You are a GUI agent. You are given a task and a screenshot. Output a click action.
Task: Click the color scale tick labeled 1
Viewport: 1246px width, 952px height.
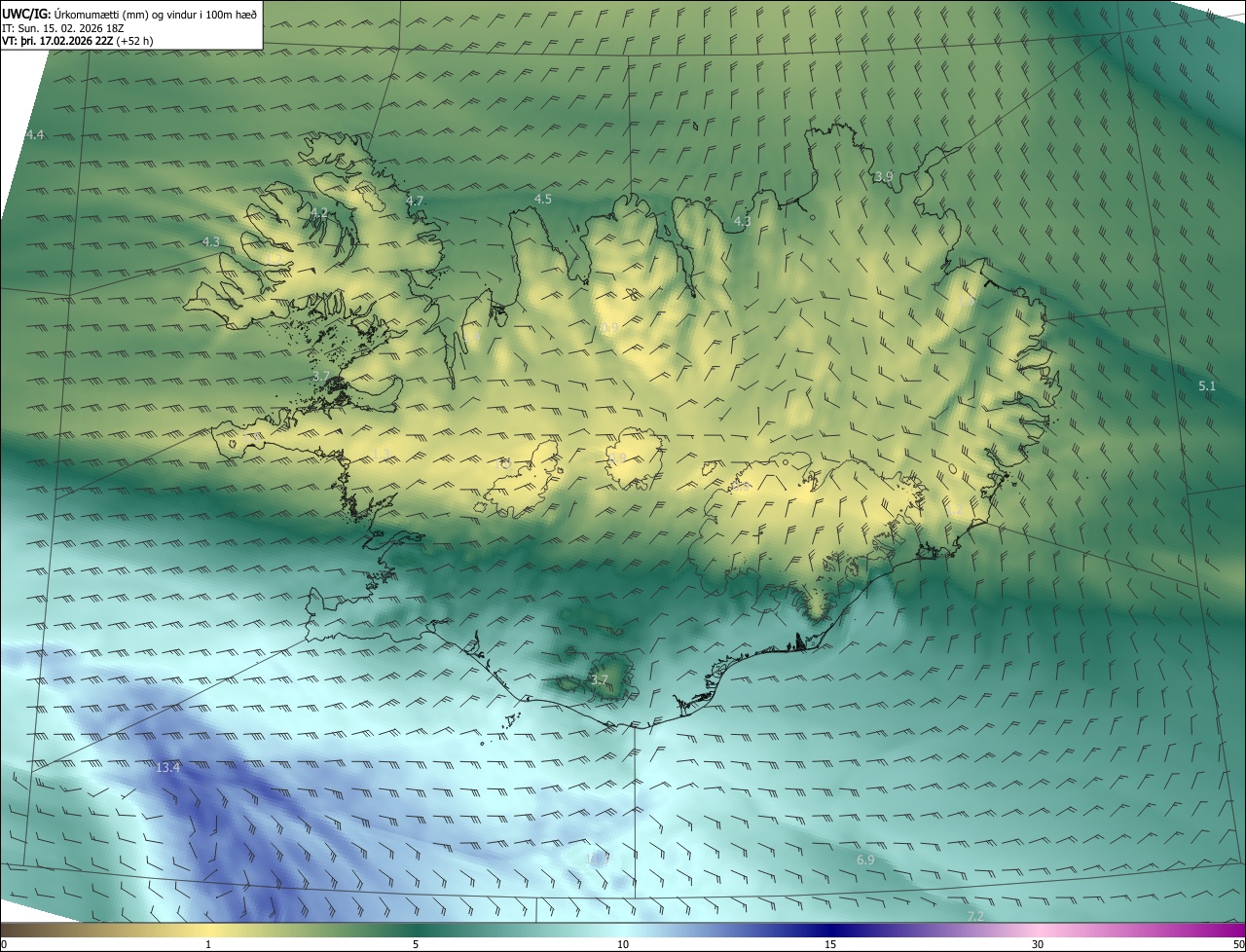[x=208, y=944]
